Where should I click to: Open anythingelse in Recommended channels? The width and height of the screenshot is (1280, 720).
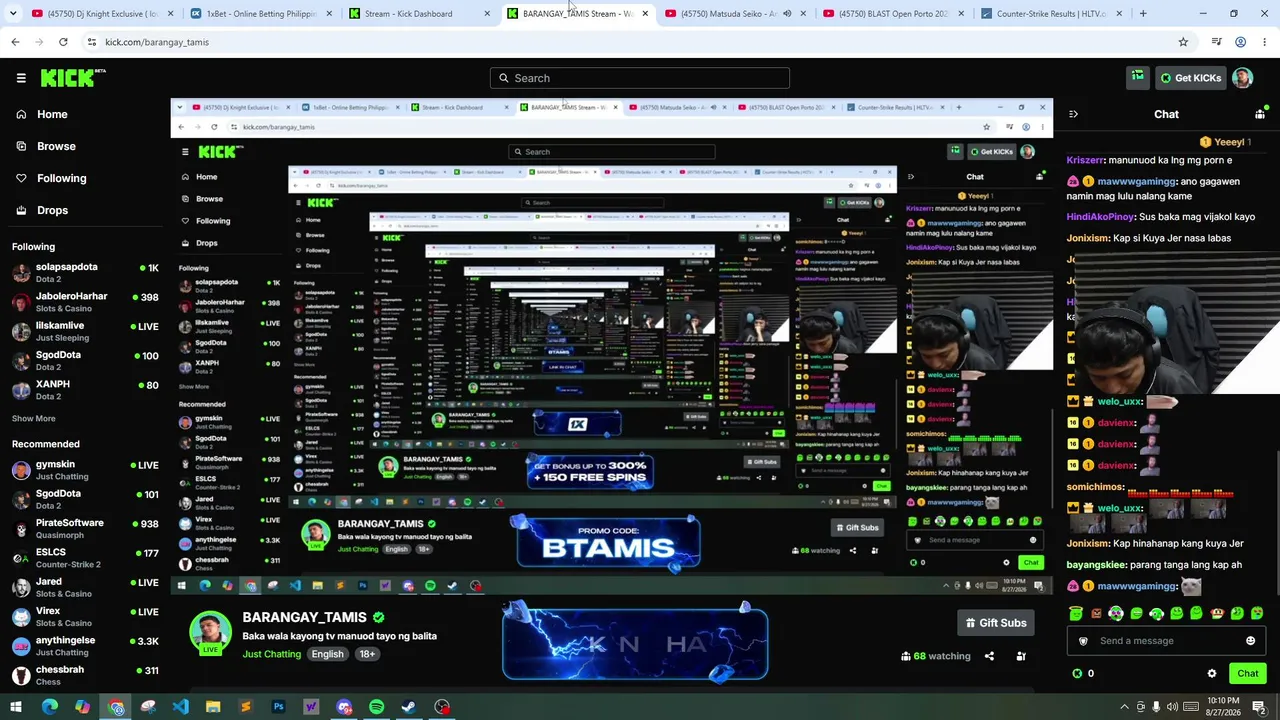pyautogui.click(x=85, y=646)
